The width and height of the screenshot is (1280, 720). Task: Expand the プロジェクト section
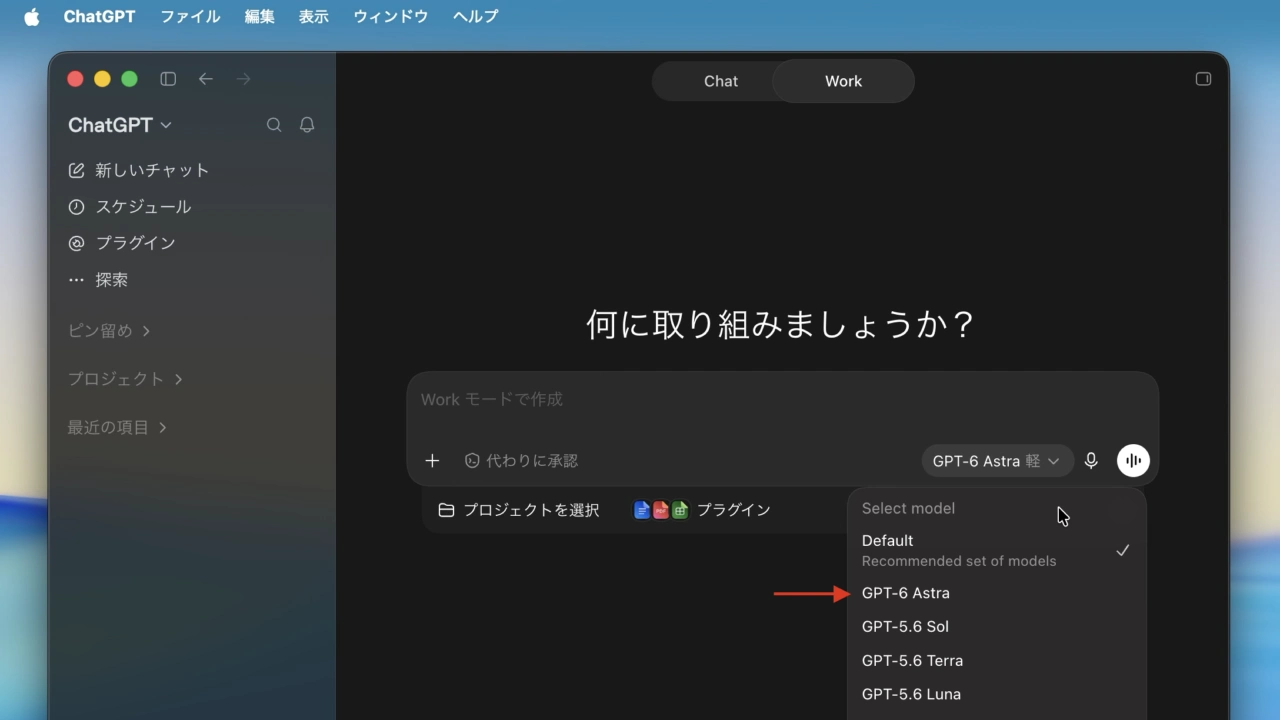[x=125, y=379]
